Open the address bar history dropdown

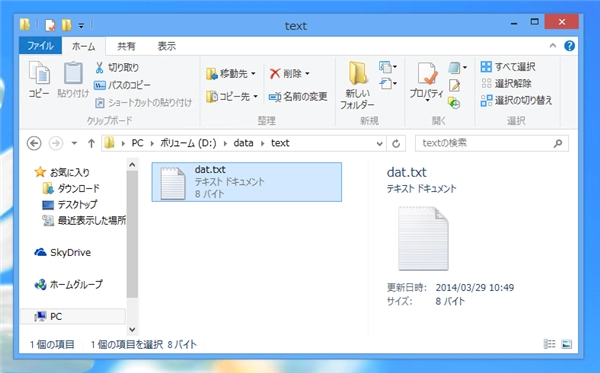tap(379, 144)
